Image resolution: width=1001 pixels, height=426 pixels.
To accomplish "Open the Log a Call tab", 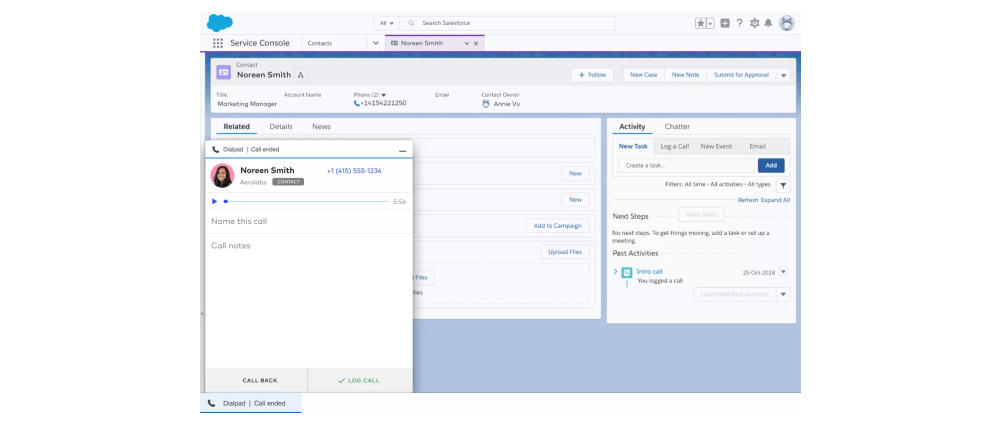I will click(x=675, y=146).
